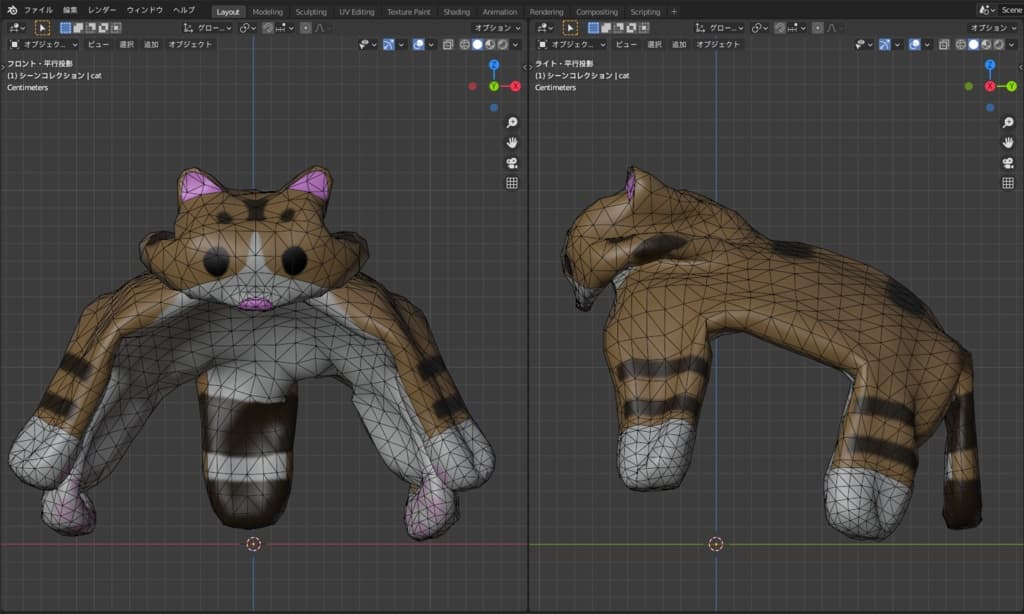Screen dimensions: 1024x614
Task: Click the Blender logo icon
Action: [11, 10]
